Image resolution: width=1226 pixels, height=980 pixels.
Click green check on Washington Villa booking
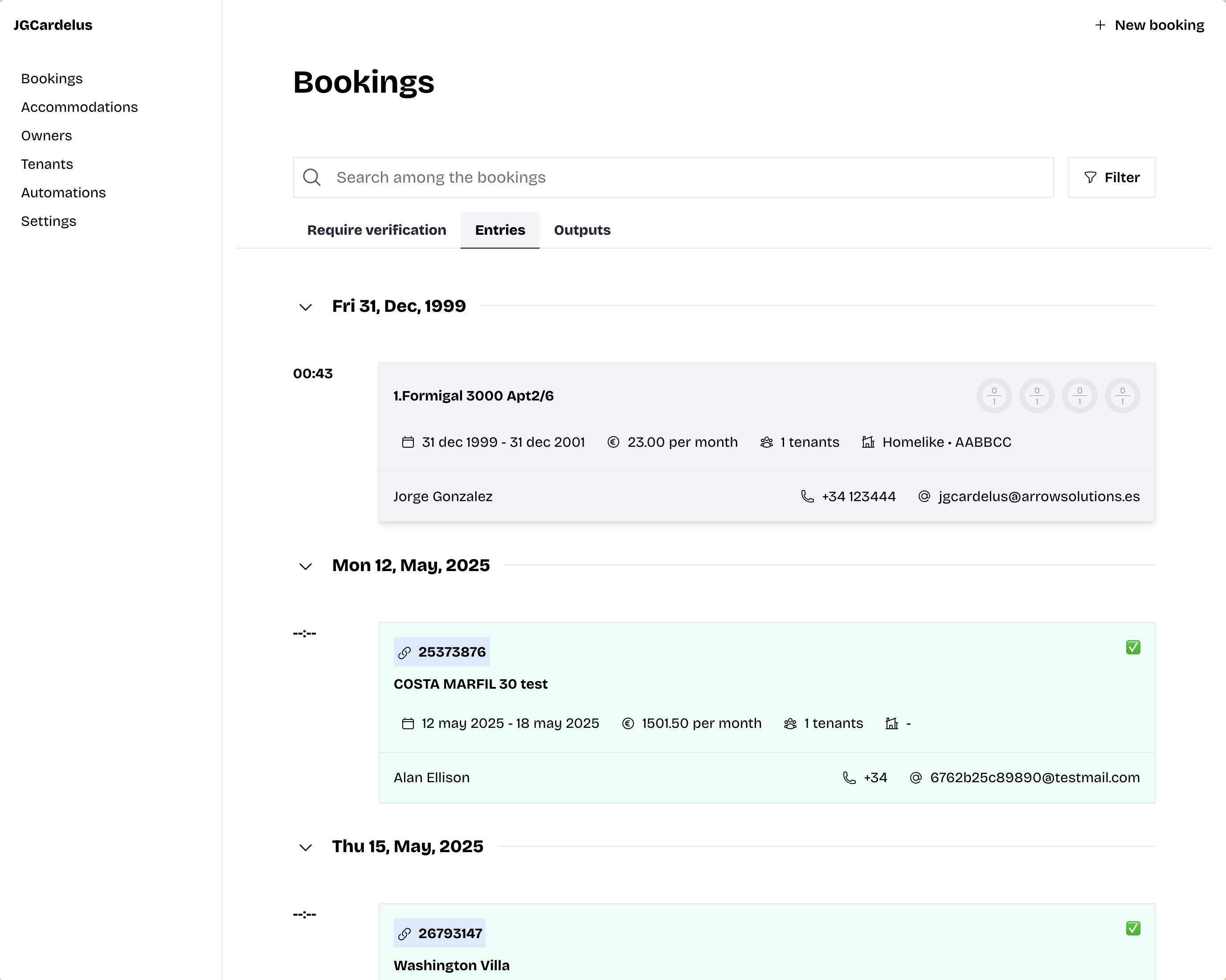coord(1133,928)
